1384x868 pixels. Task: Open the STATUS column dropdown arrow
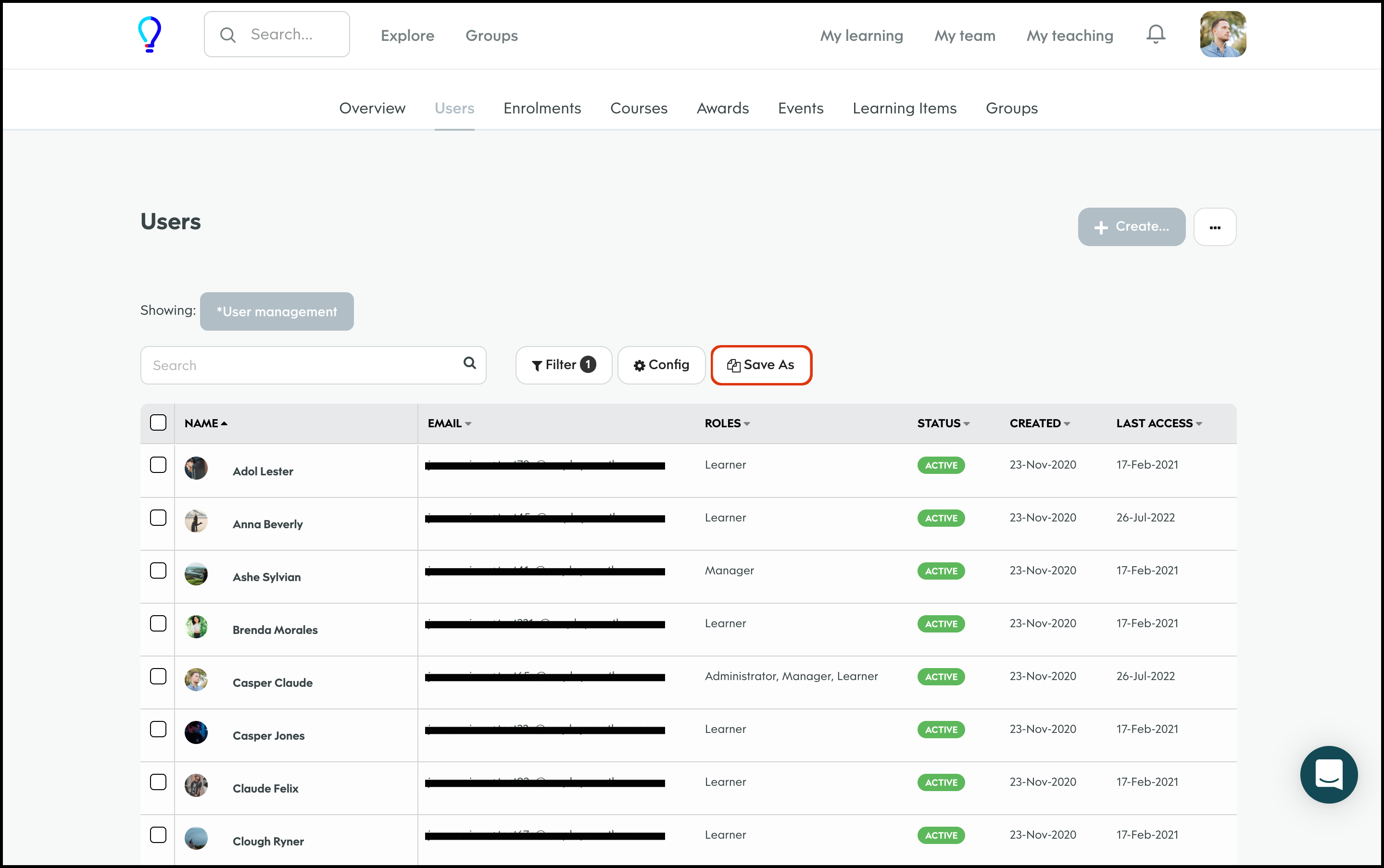pos(967,424)
